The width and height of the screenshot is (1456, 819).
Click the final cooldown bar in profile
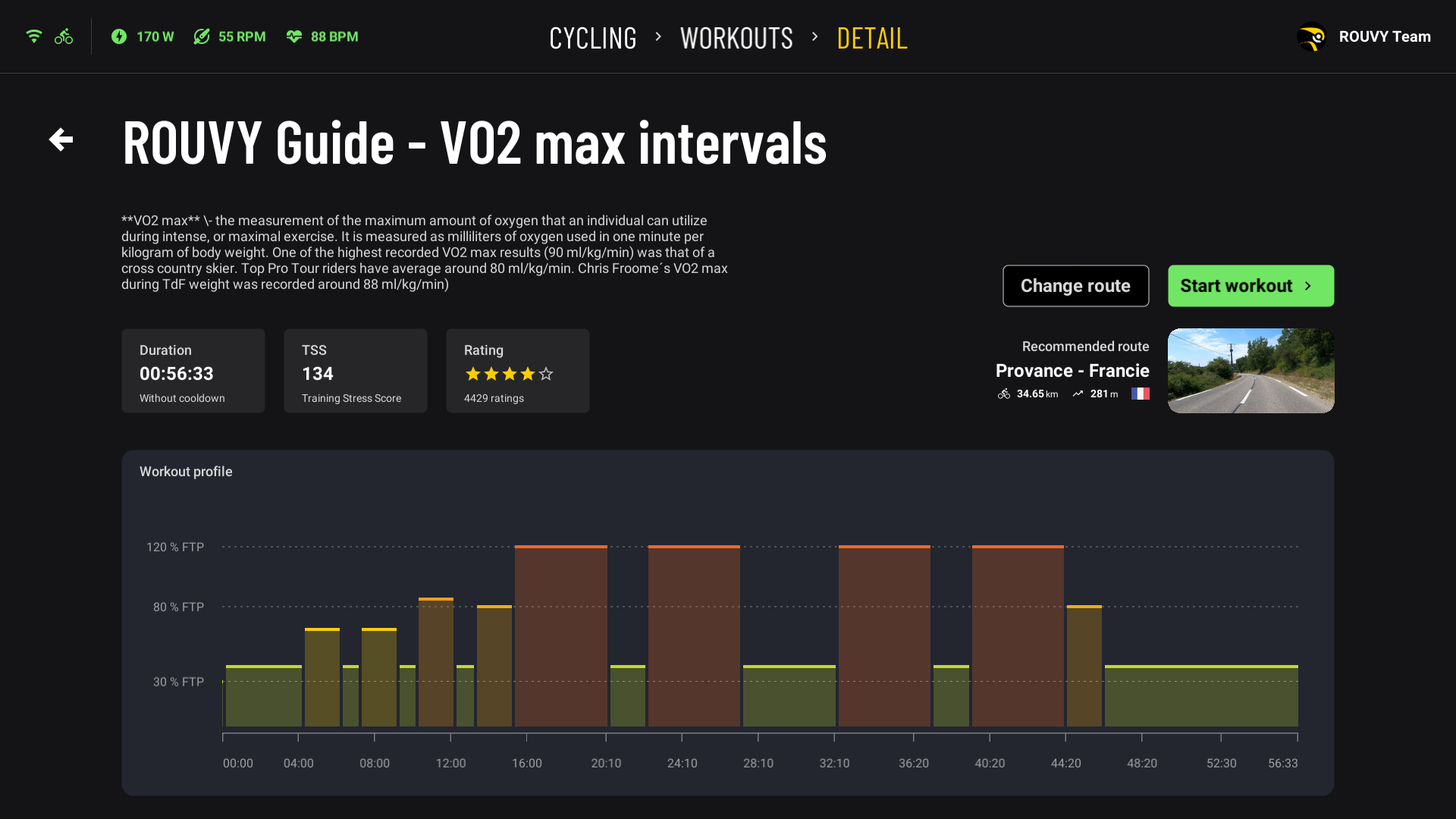[x=1200, y=695]
